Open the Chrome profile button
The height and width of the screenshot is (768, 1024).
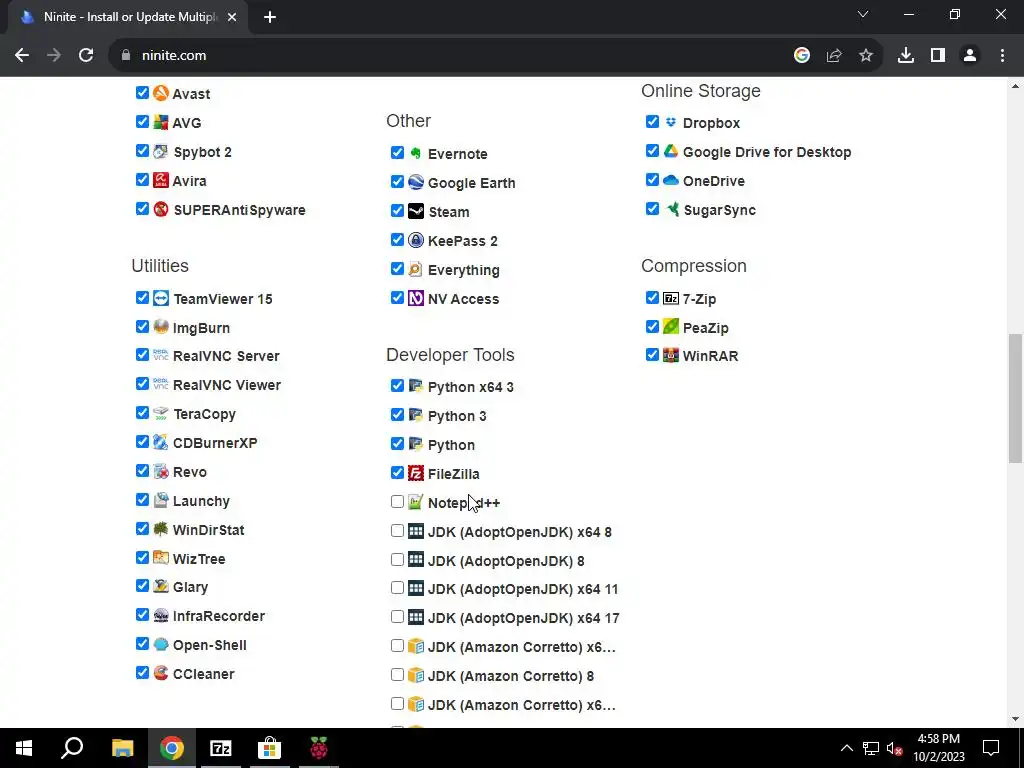(970, 56)
